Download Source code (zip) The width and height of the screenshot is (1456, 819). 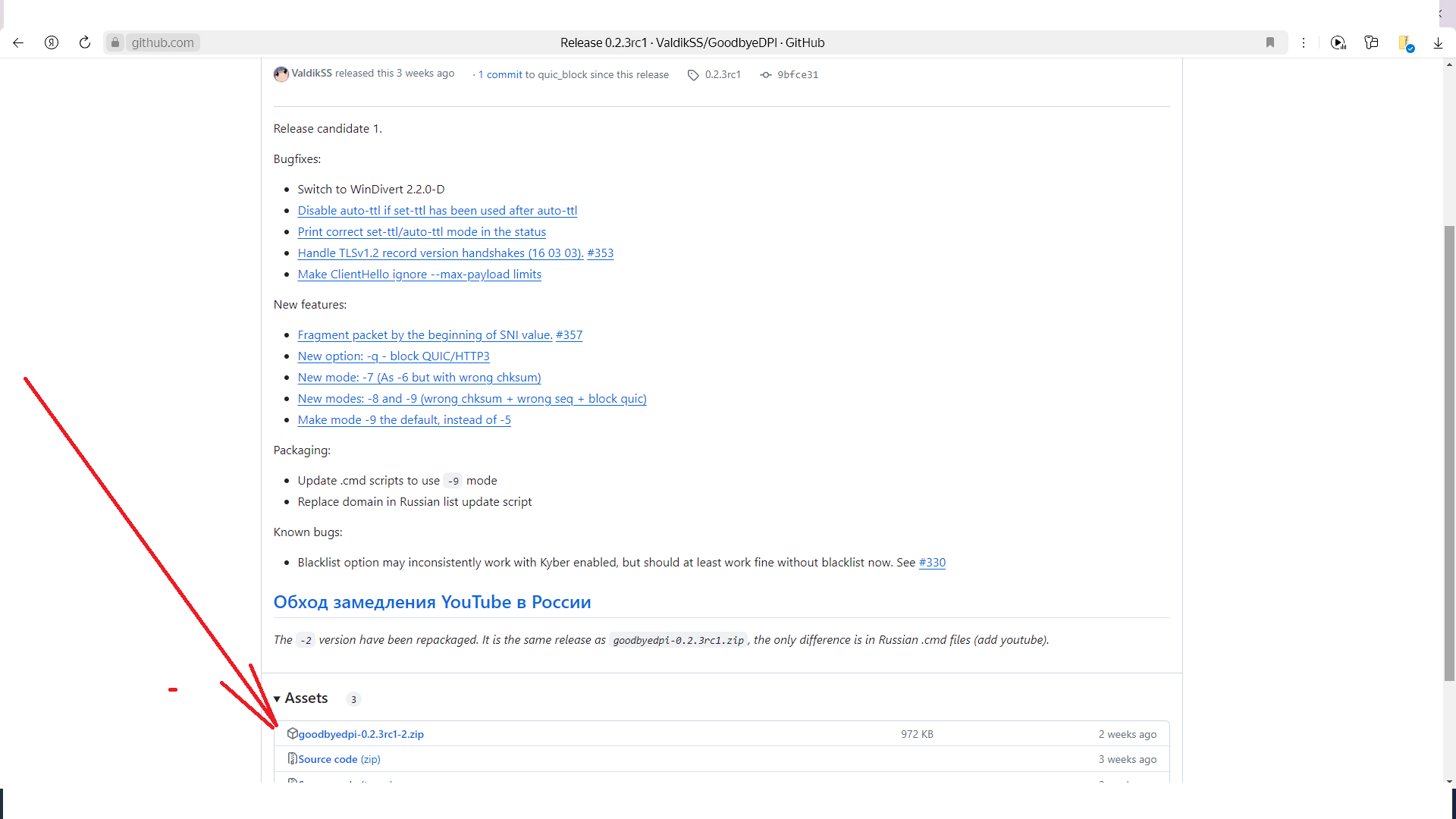pos(328,759)
